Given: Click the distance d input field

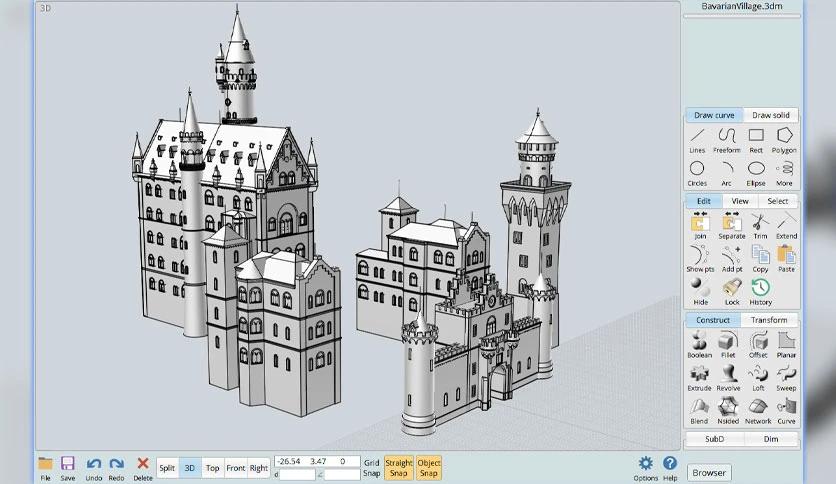Looking at the screenshot, I should point(298,474).
